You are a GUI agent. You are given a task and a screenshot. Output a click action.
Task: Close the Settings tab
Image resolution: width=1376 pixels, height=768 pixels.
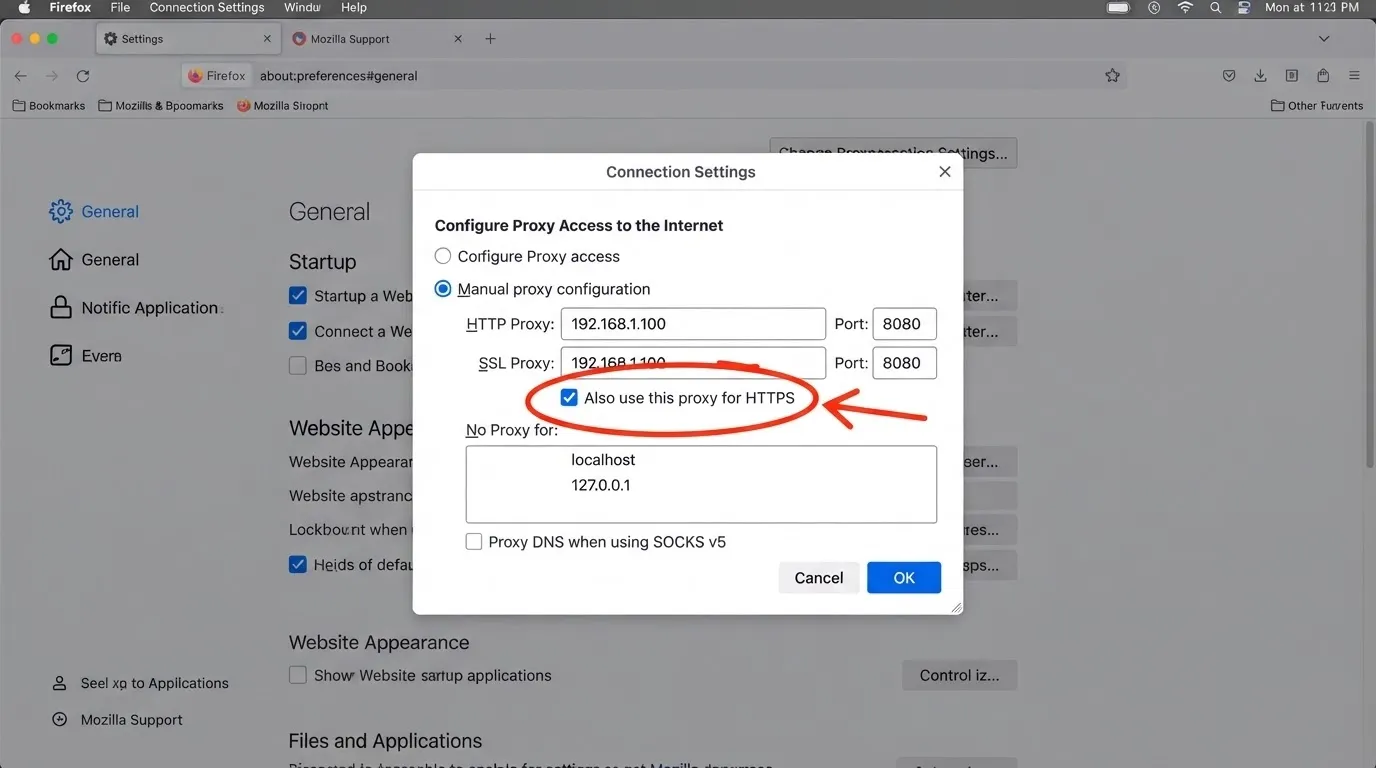(x=267, y=39)
